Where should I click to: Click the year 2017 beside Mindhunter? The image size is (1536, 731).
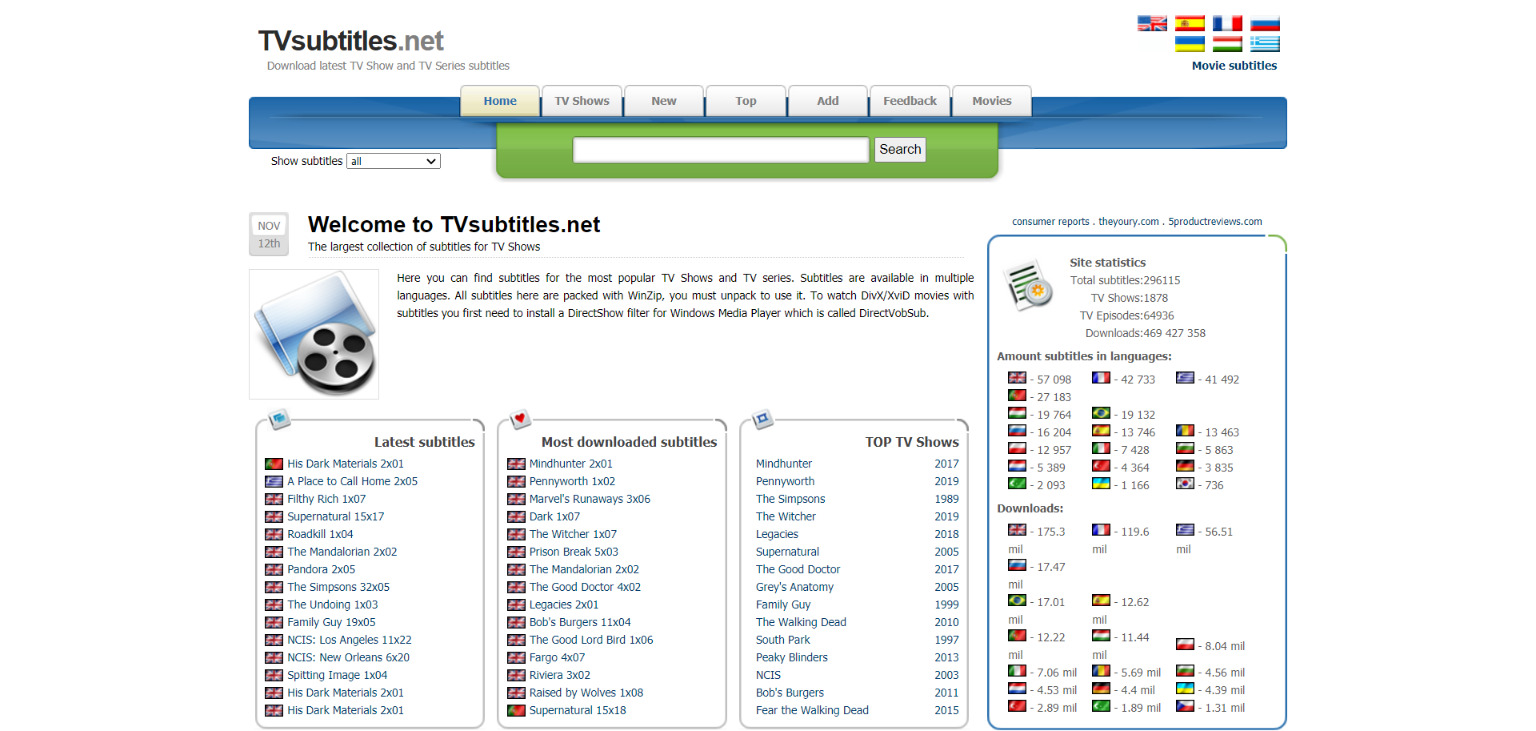tap(946, 464)
